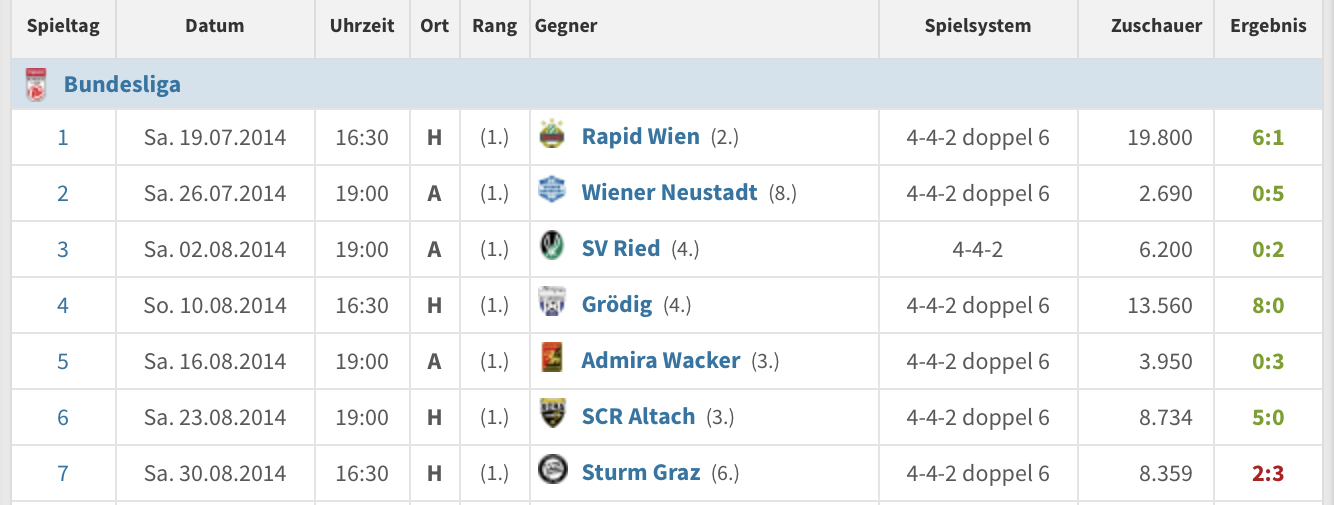Open matchday 1 link
Screen dimensions: 1334x505
tap(63, 137)
